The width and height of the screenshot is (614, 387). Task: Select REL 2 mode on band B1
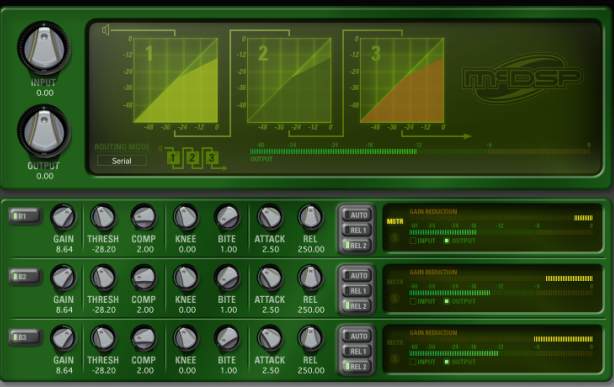(x=356, y=246)
